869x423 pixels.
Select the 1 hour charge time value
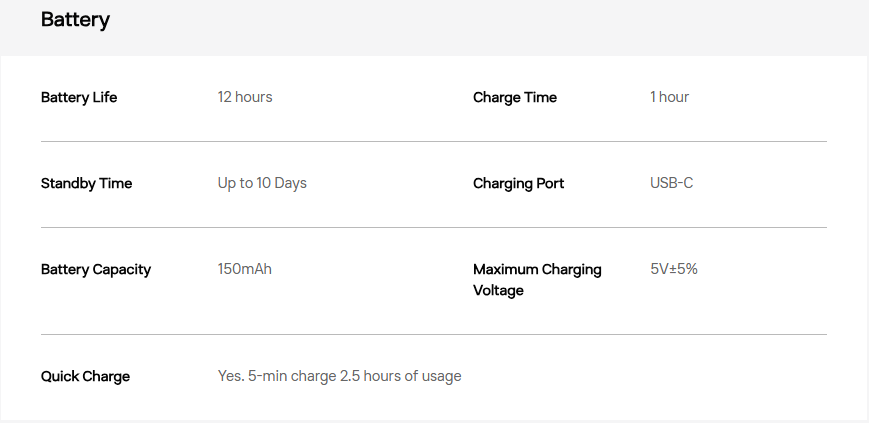coord(669,97)
